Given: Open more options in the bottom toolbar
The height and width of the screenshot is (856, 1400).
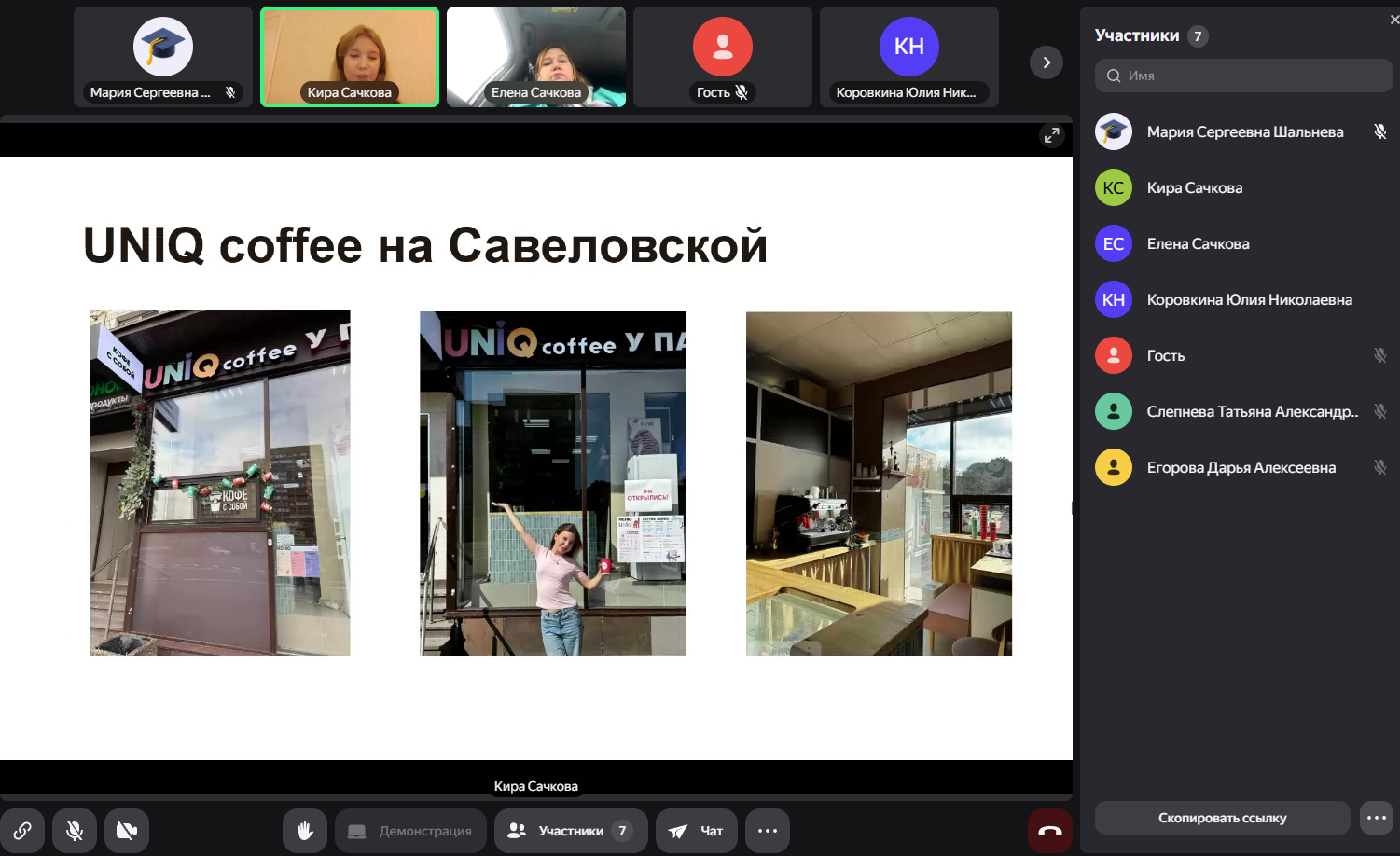Looking at the screenshot, I should click(768, 830).
